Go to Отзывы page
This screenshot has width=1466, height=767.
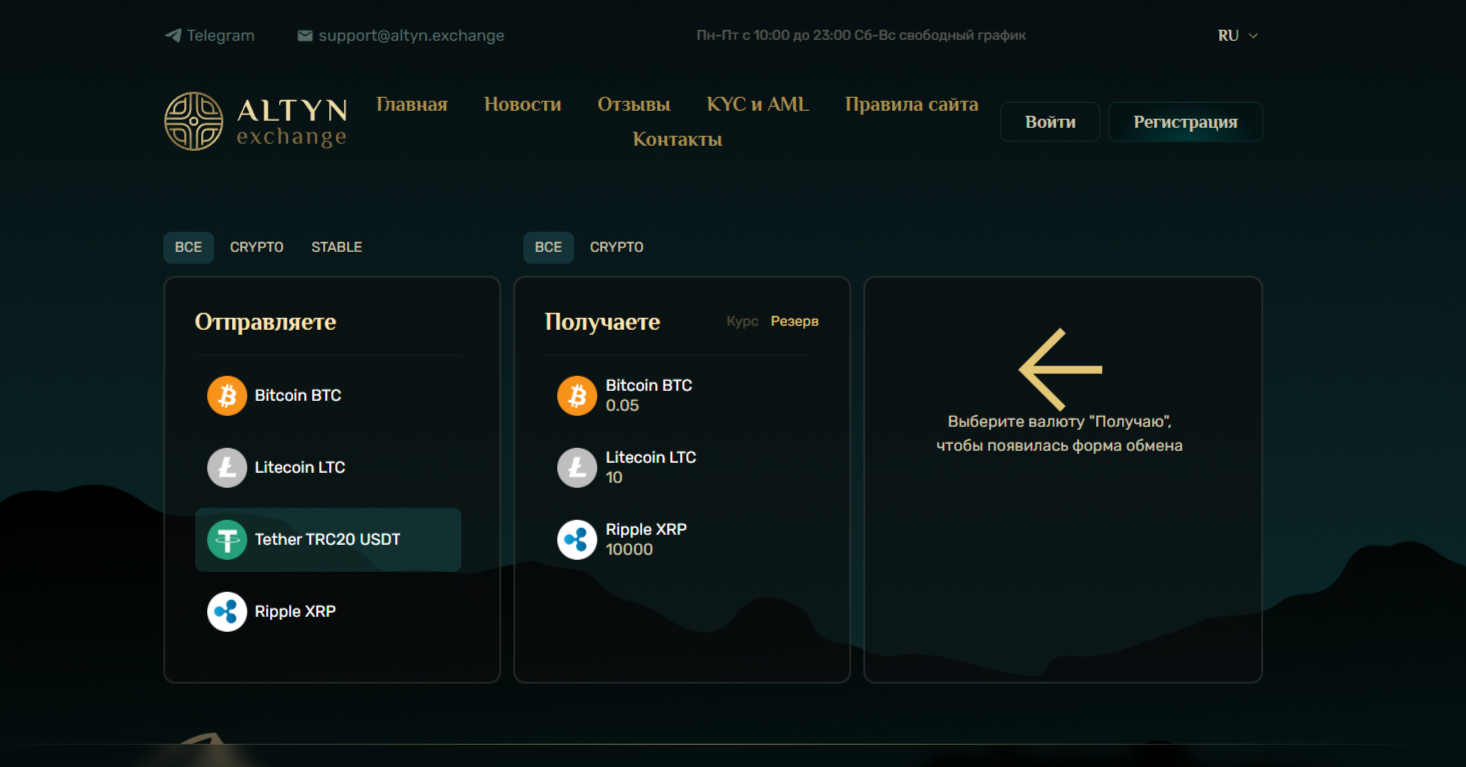click(x=634, y=105)
